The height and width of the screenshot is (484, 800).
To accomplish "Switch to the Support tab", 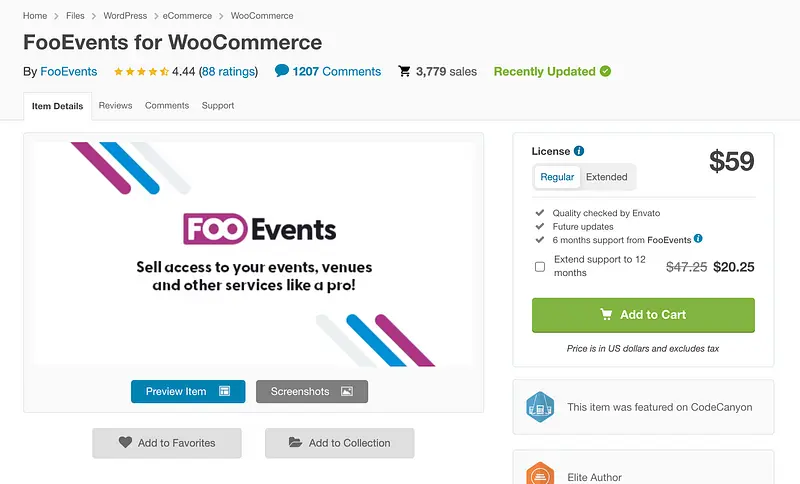I will tap(218, 106).
